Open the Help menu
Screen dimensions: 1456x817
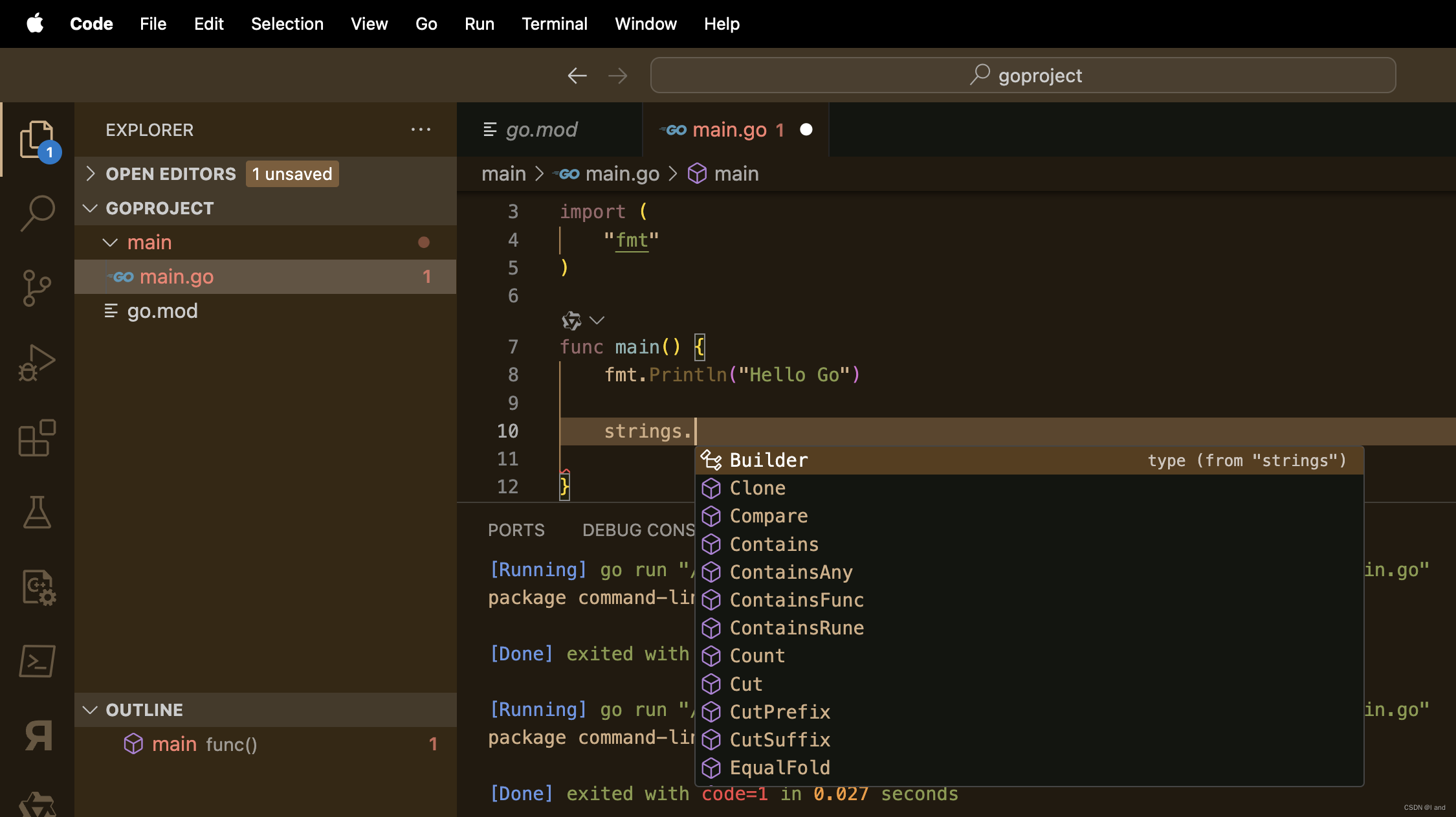point(722,24)
